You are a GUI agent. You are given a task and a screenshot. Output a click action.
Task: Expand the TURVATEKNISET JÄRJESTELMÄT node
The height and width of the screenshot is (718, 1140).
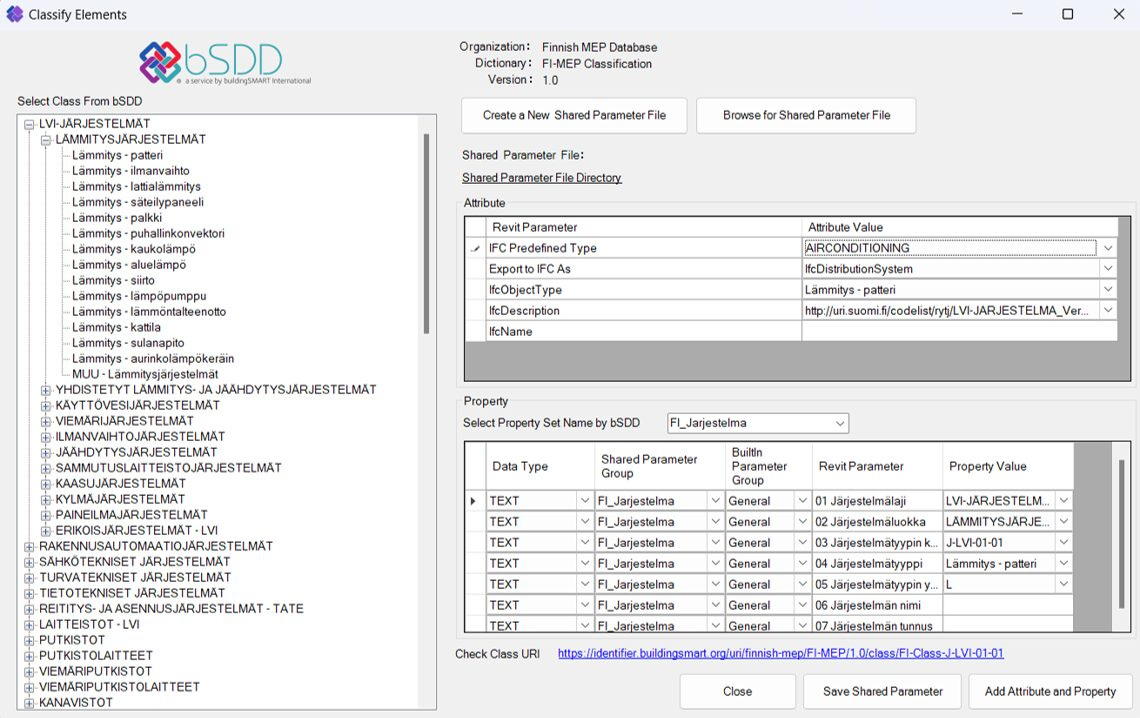point(29,578)
